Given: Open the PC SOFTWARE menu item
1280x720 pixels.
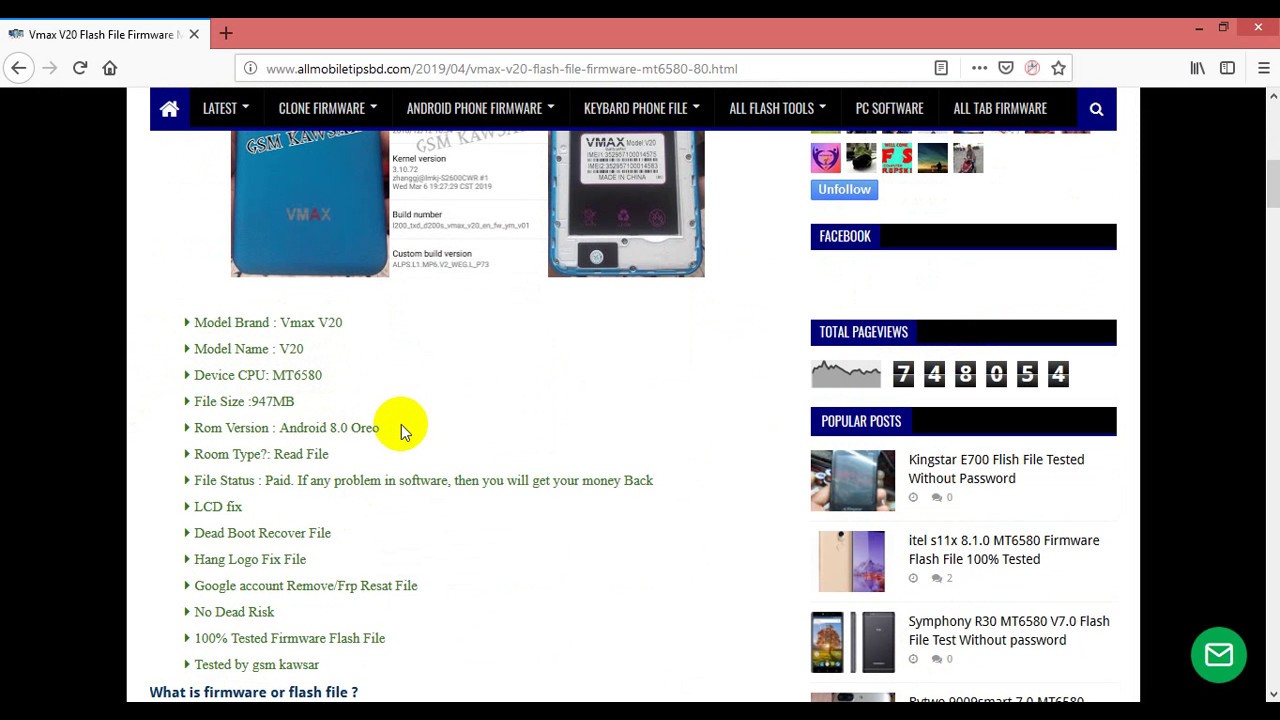Looking at the screenshot, I should [889, 108].
